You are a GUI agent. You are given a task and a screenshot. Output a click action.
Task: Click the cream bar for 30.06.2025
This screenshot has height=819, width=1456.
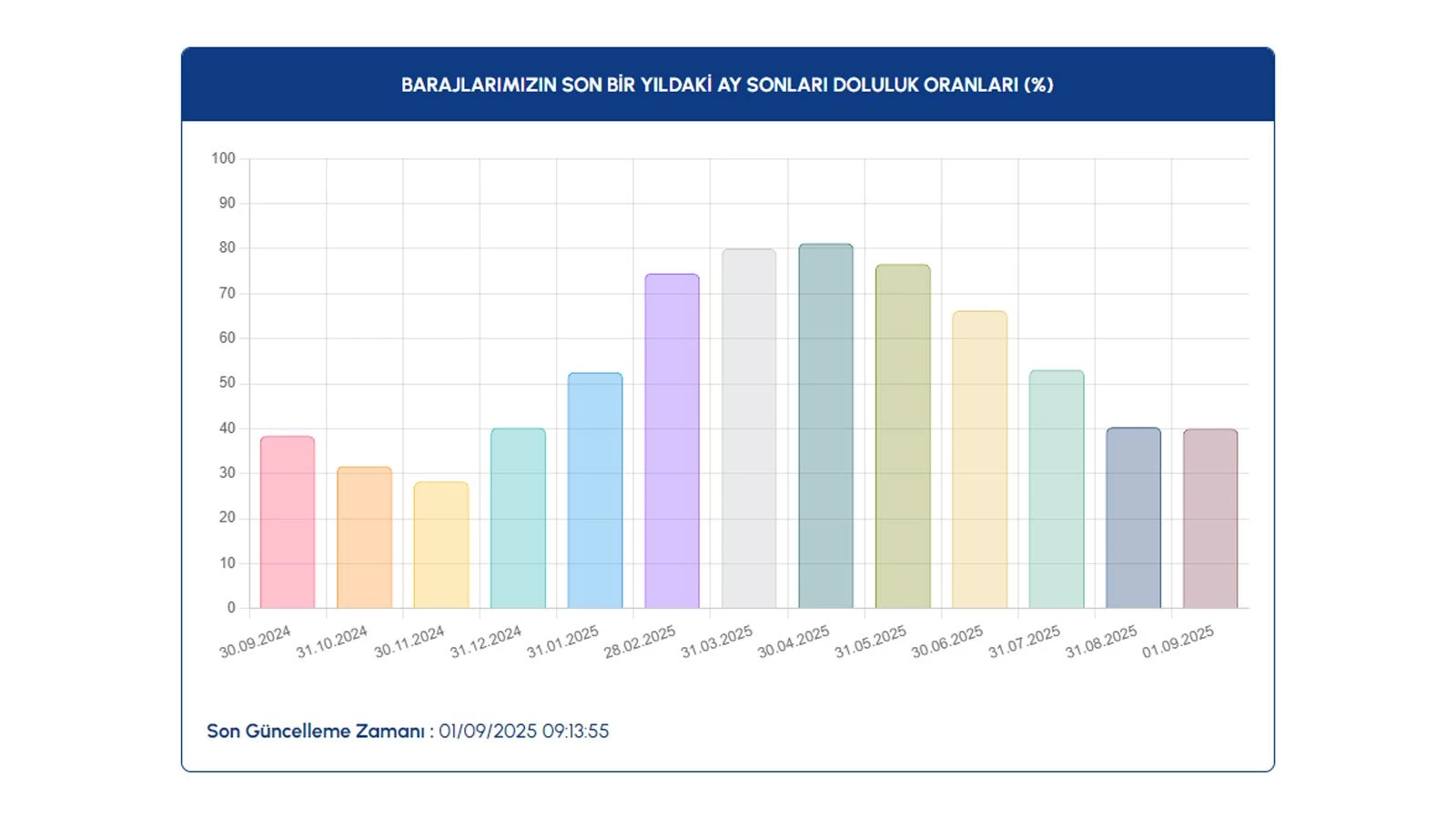[979, 460]
